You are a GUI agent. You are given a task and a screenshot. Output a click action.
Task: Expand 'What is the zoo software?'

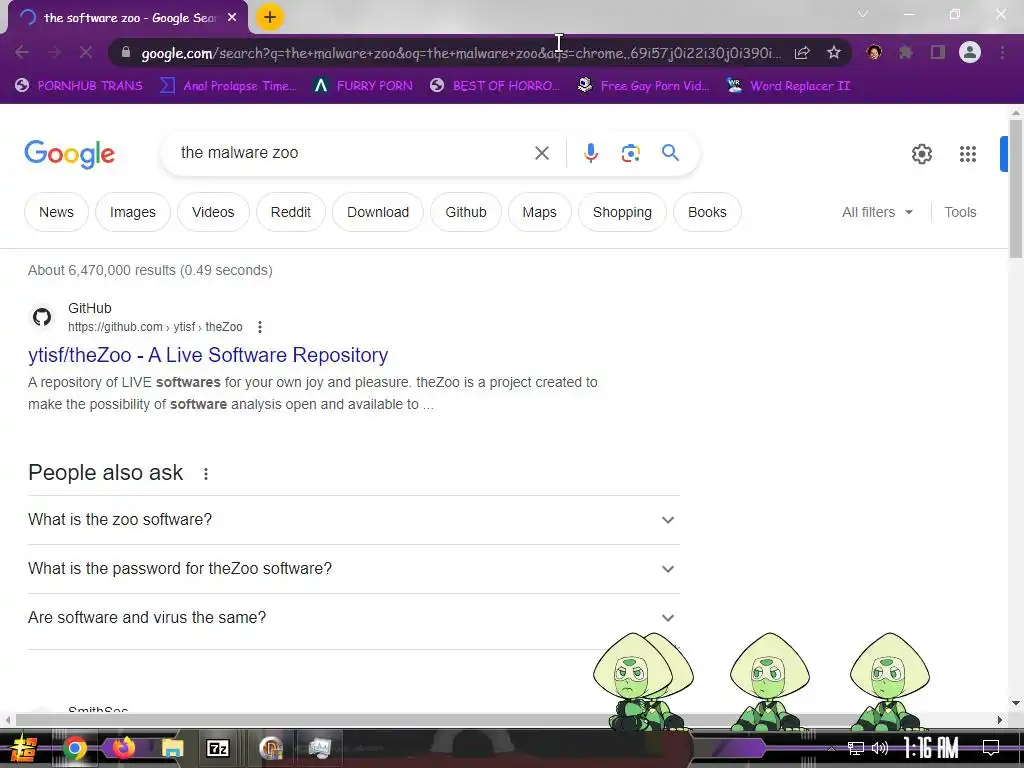coord(353,520)
